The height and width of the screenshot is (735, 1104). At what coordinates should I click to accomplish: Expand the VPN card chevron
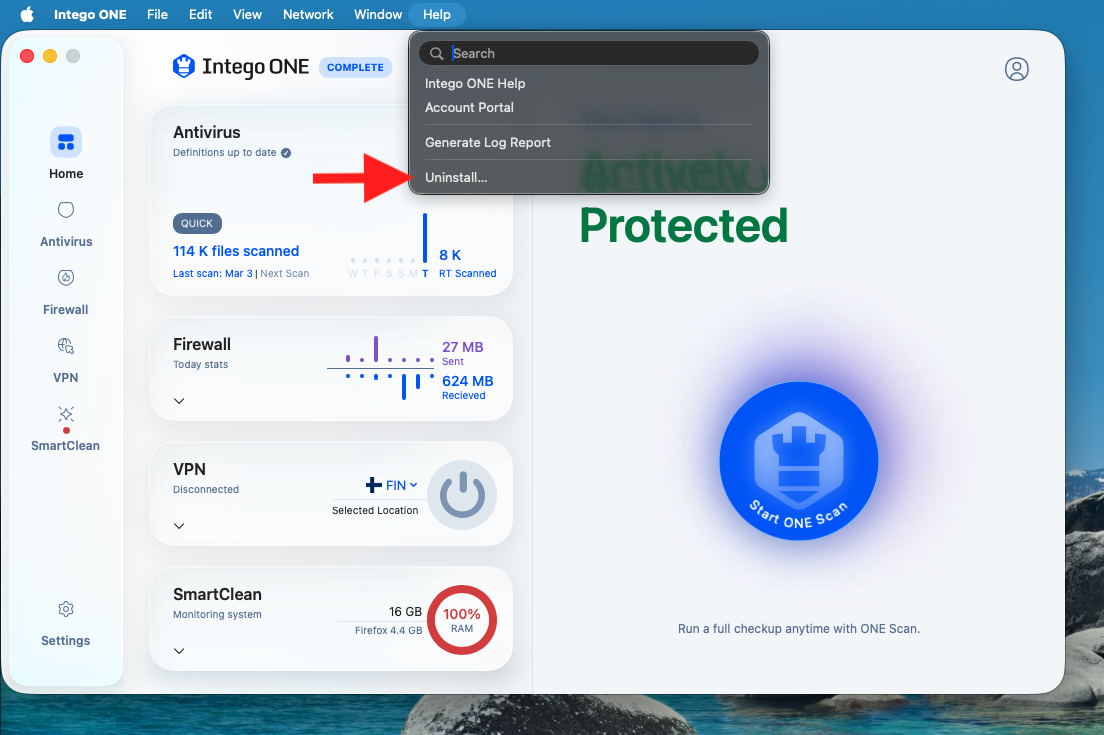coord(179,526)
